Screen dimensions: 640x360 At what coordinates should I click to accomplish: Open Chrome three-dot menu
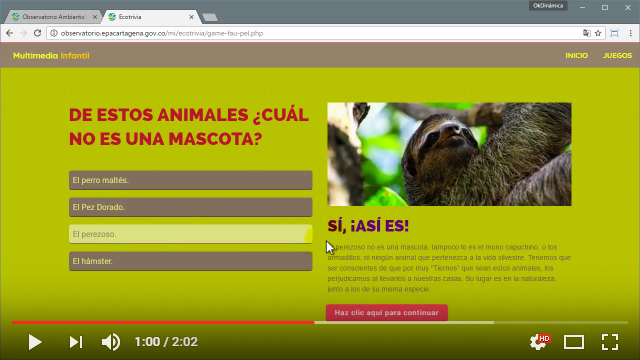click(x=631, y=33)
